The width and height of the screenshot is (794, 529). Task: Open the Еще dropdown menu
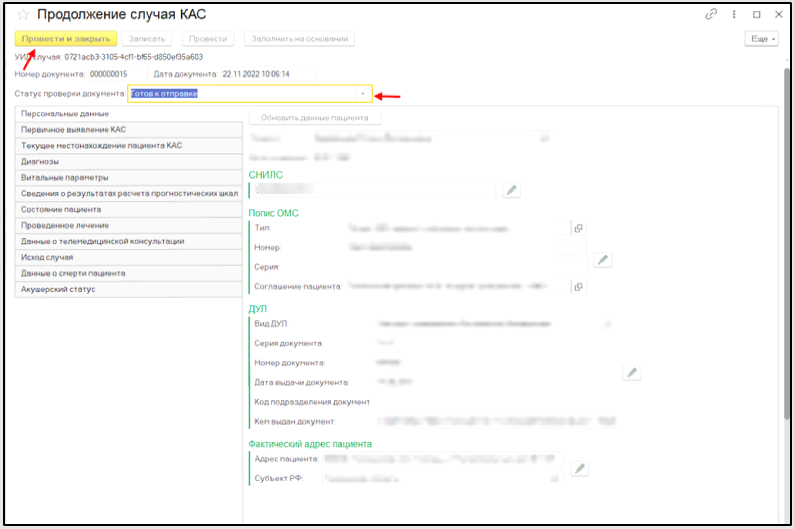click(x=761, y=39)
